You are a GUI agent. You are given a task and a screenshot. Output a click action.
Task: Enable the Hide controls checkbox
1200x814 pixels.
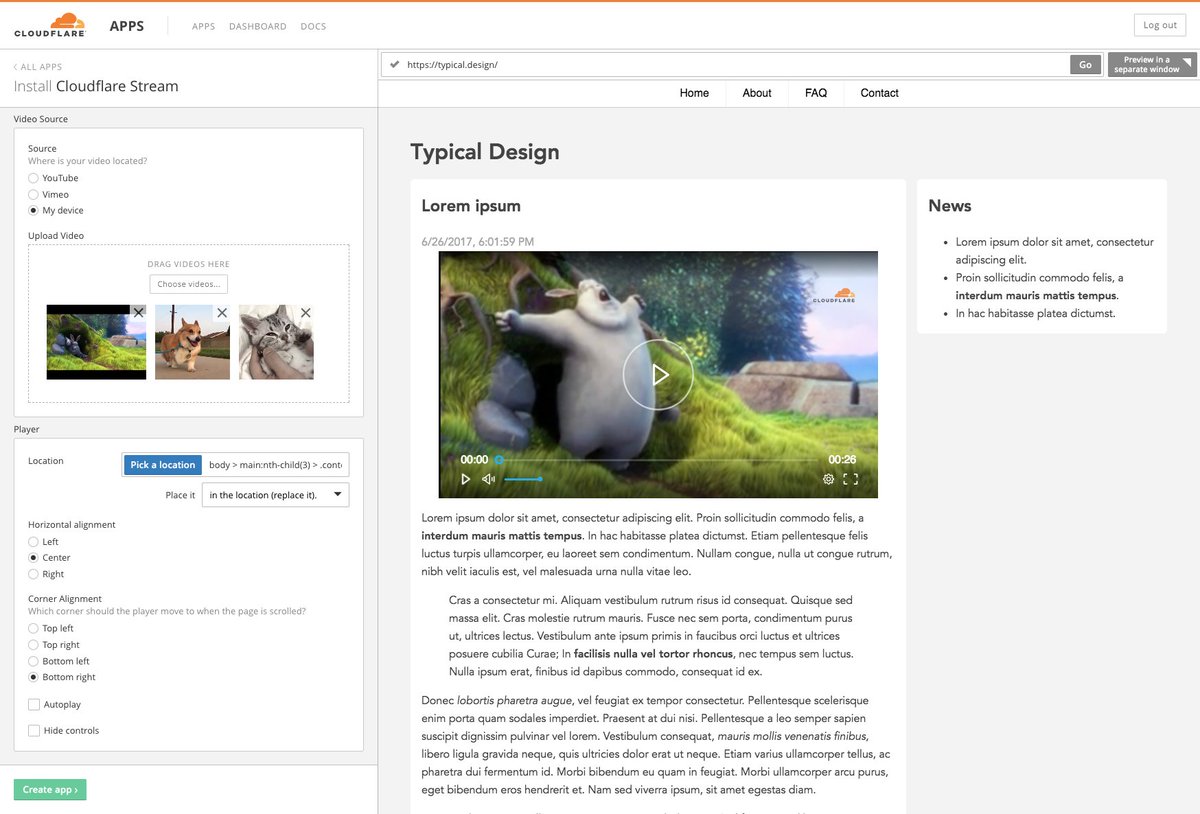coord(34,730)
